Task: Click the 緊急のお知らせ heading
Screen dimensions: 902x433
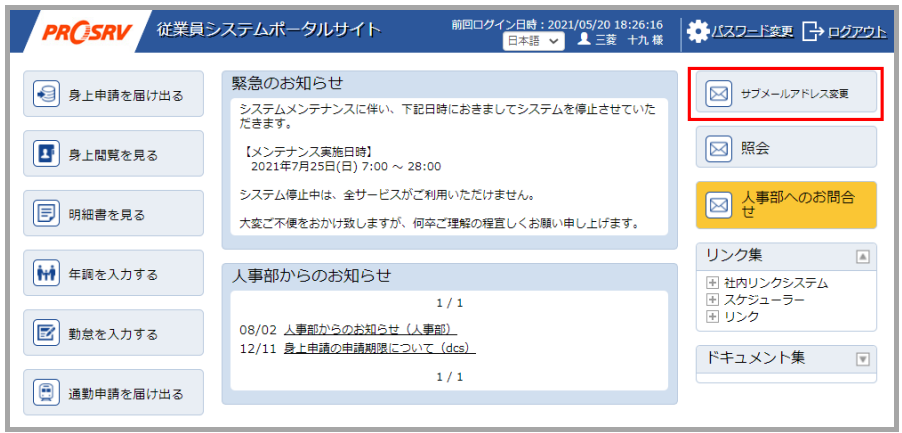Action: point(288,83)
